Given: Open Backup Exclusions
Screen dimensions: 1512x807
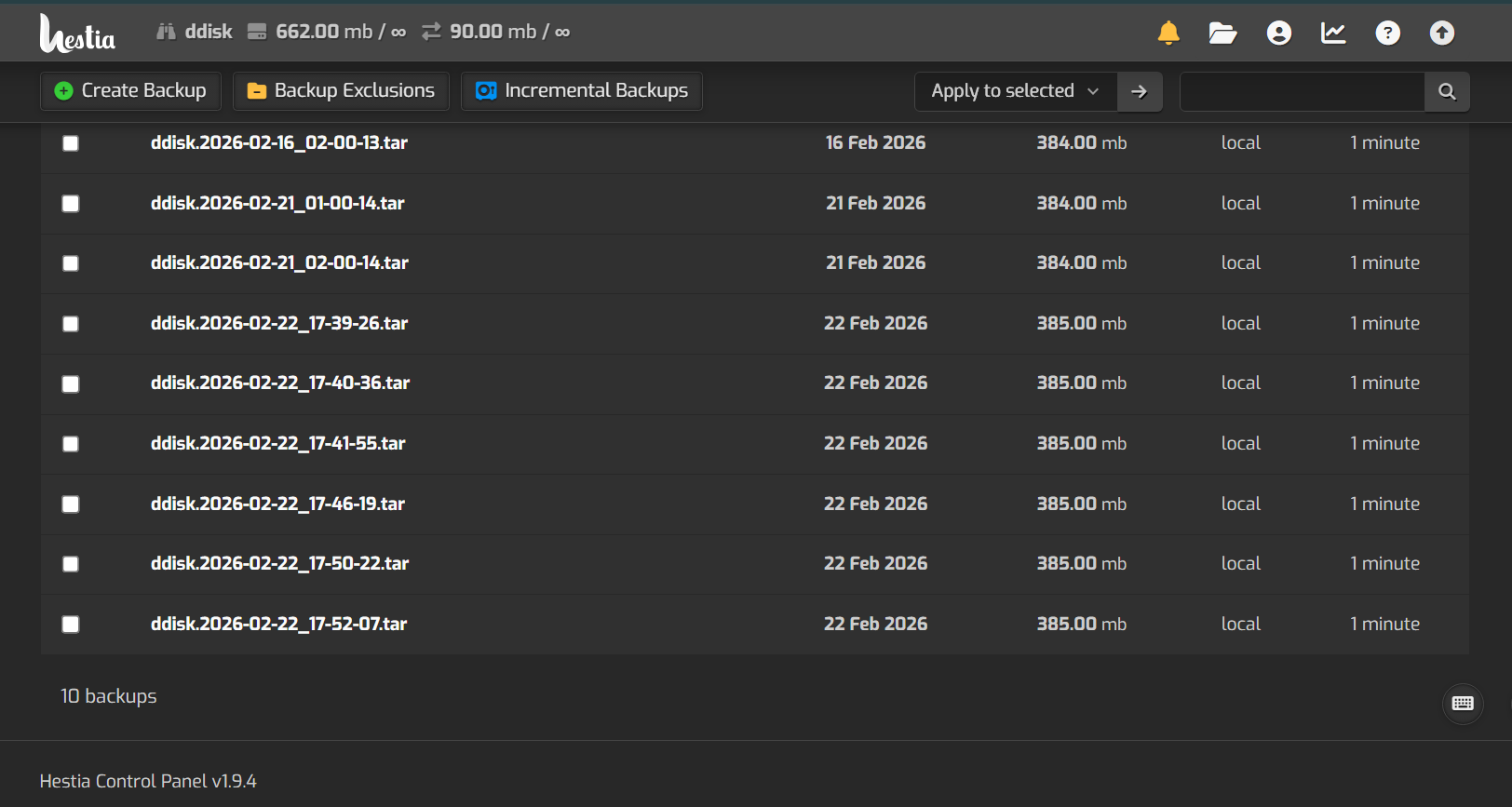Looking at the screenshot, I should [341, 91].
